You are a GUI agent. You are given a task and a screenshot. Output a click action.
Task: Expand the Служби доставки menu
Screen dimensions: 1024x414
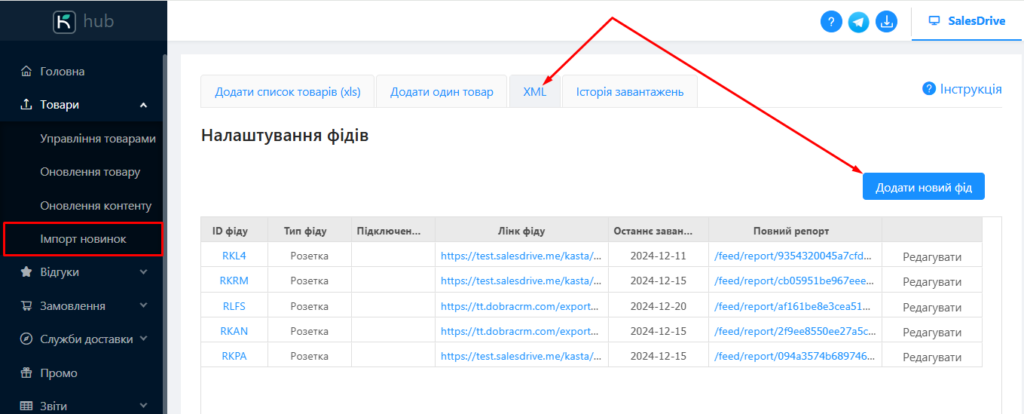click(x=145, y=339)
